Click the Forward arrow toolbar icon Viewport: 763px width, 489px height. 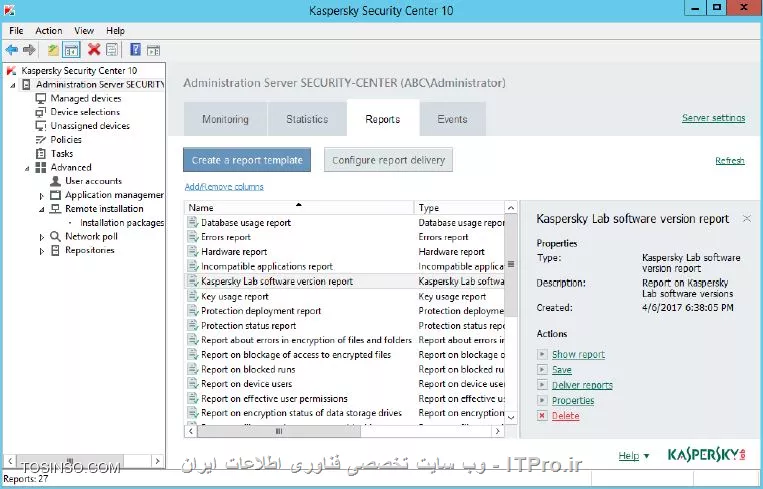[x=29, y=50]
